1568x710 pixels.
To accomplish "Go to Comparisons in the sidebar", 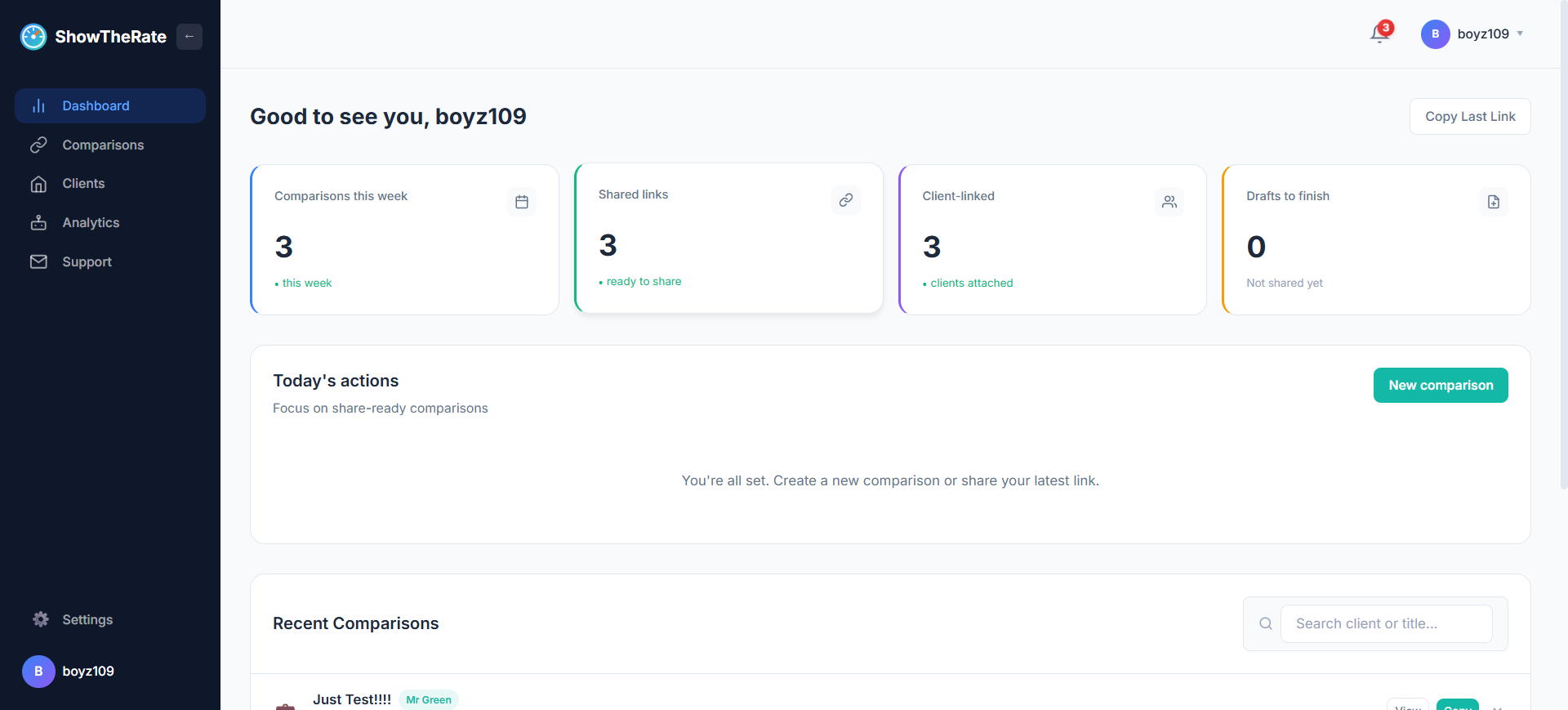I will pos(110,145).
